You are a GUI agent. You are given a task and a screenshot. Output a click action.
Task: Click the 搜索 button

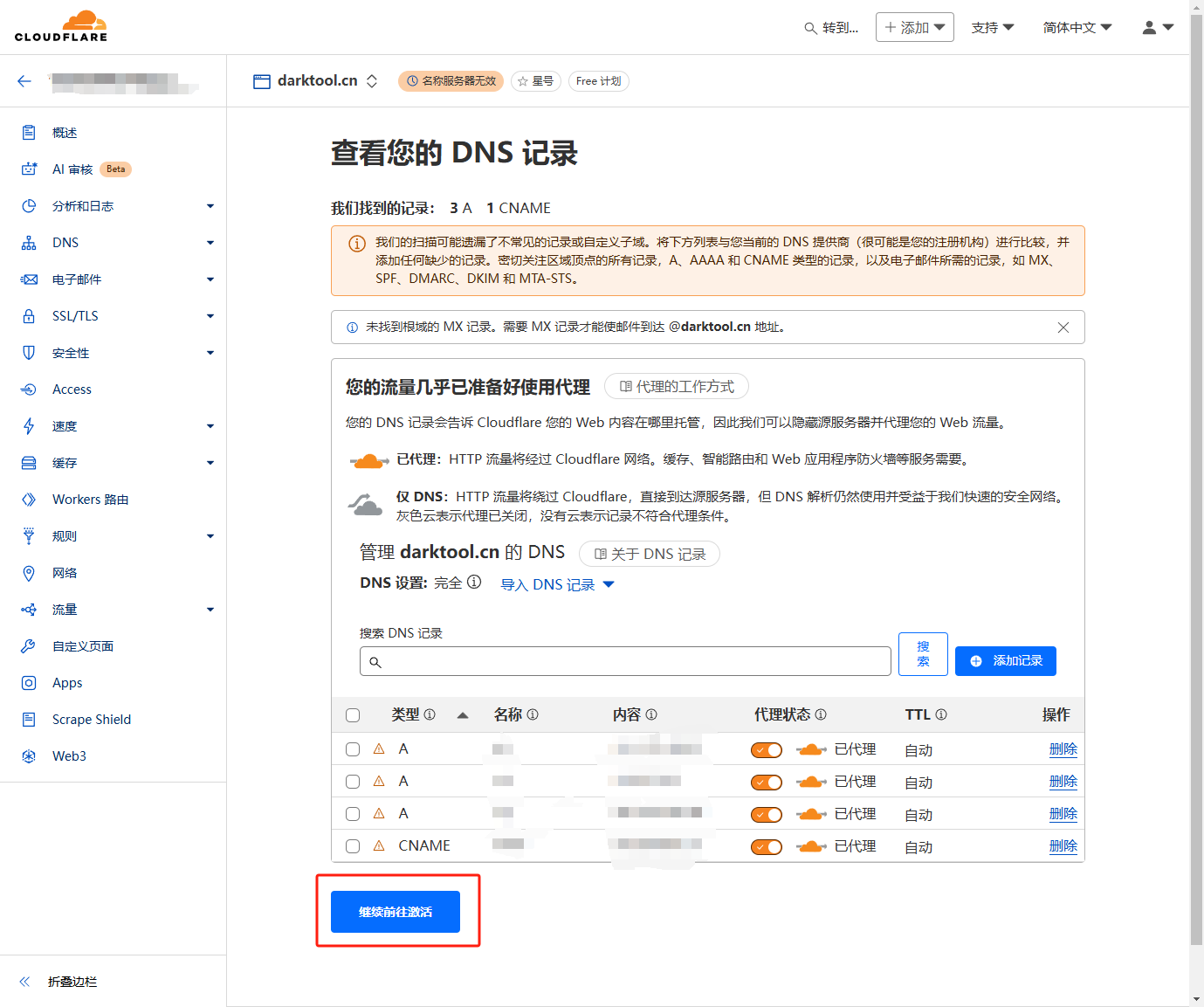click(x=923, y=654)
